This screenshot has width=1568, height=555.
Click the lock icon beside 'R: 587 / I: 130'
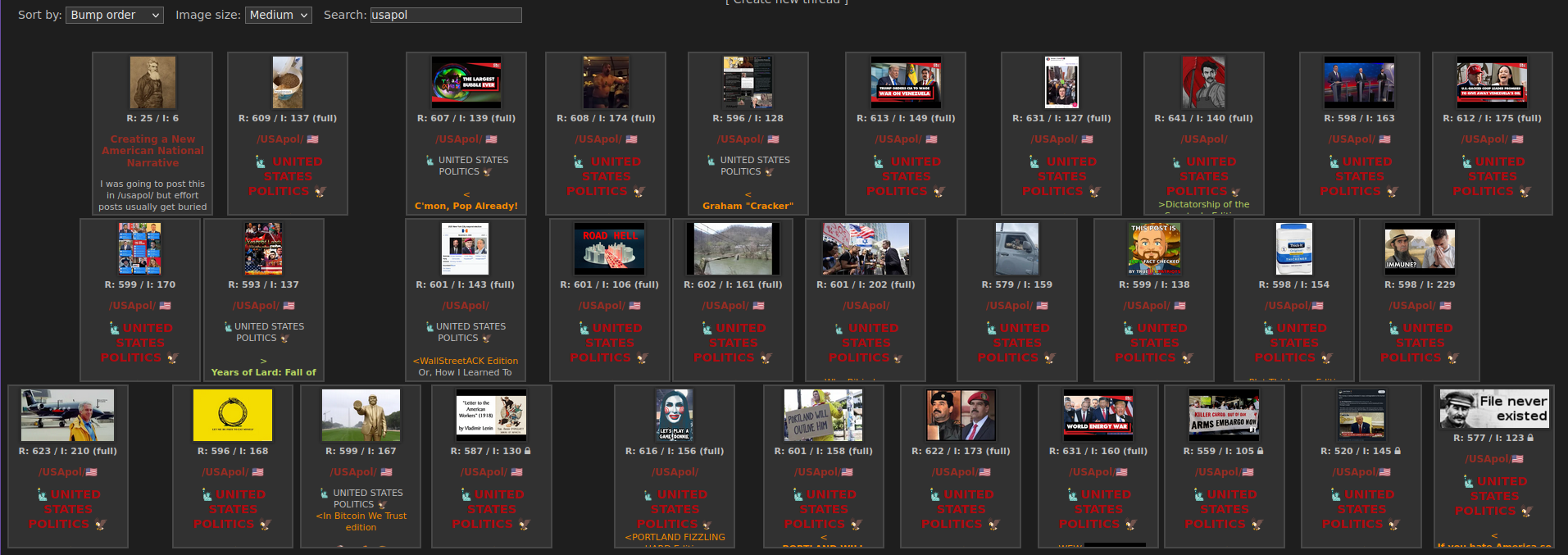(x=528, y=451)
